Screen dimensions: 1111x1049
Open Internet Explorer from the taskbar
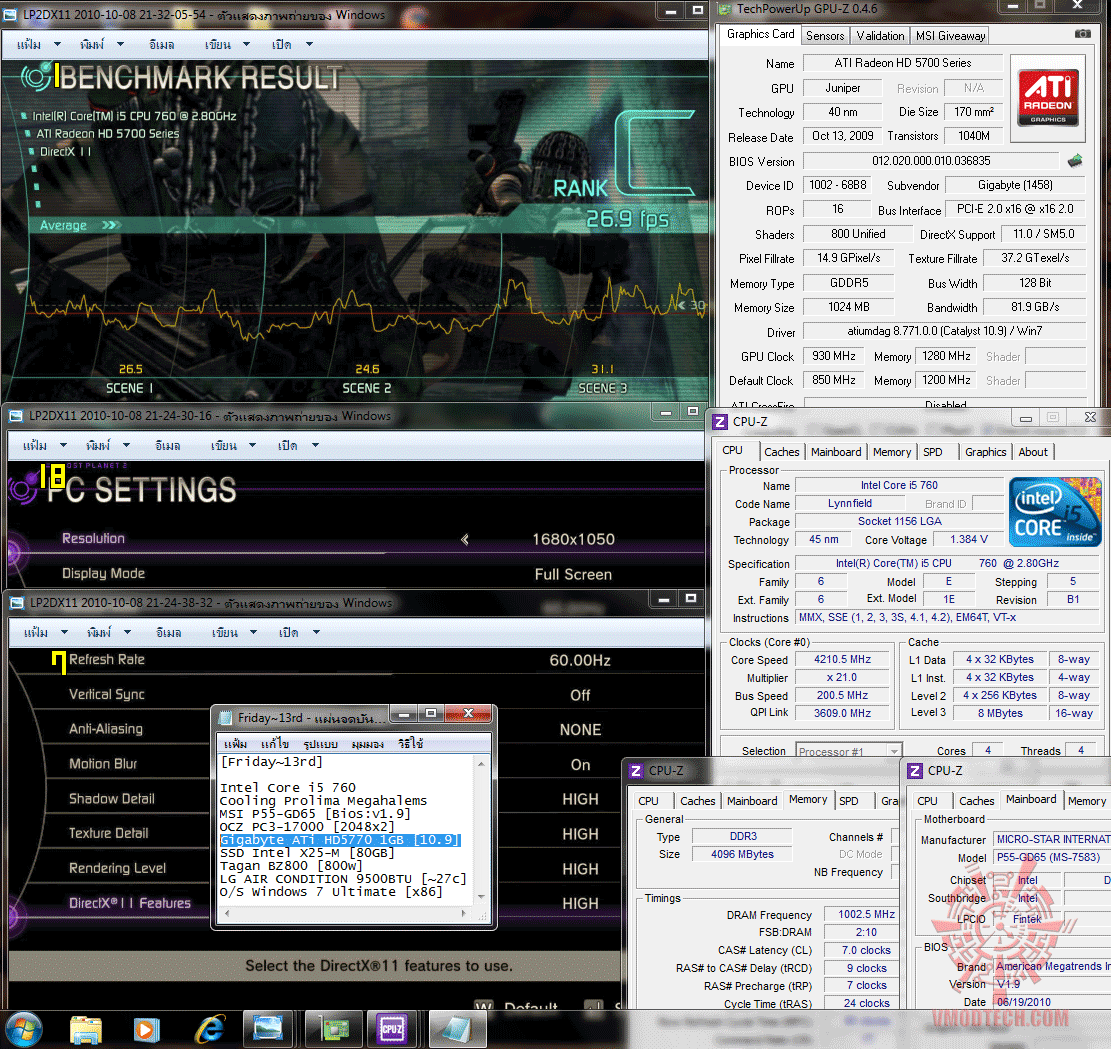click(209, 1029)
